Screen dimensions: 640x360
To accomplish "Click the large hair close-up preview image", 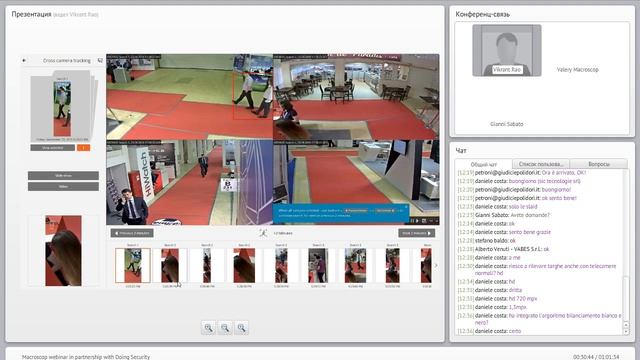I will point(63,251).
